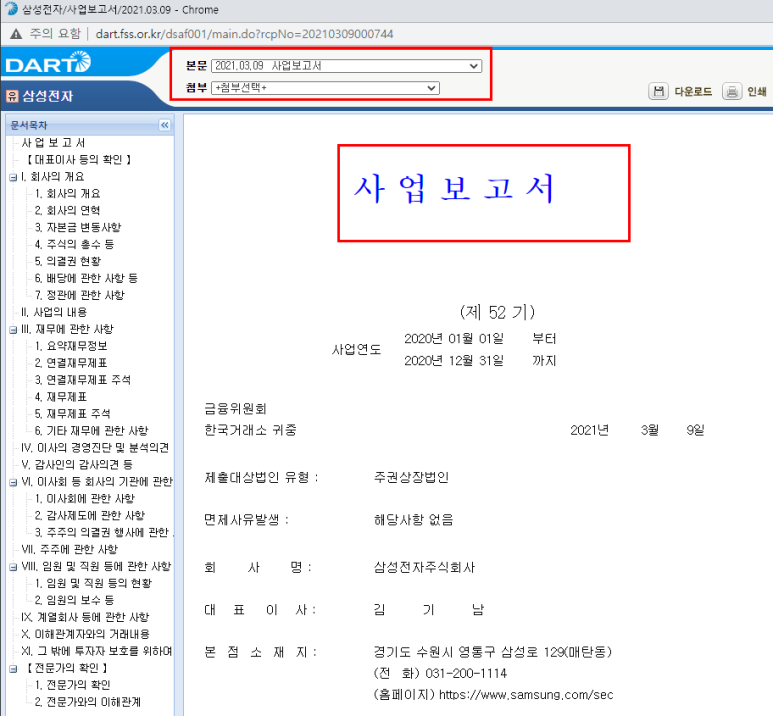
Task: Open the 첨부 attachment dropdown
Action: [x=325, y=88]
